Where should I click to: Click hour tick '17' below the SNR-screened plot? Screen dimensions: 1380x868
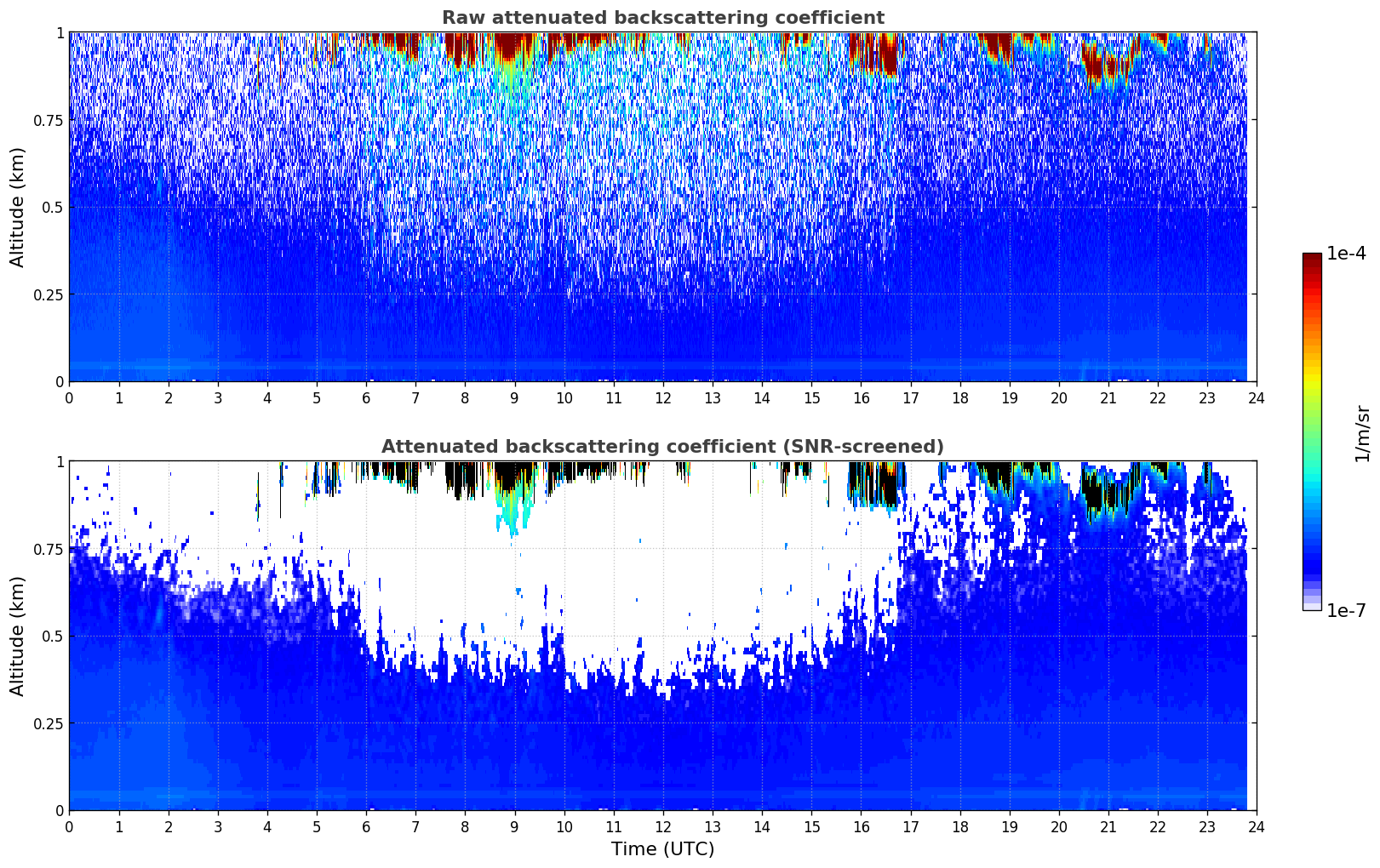(x=910, y=826)
